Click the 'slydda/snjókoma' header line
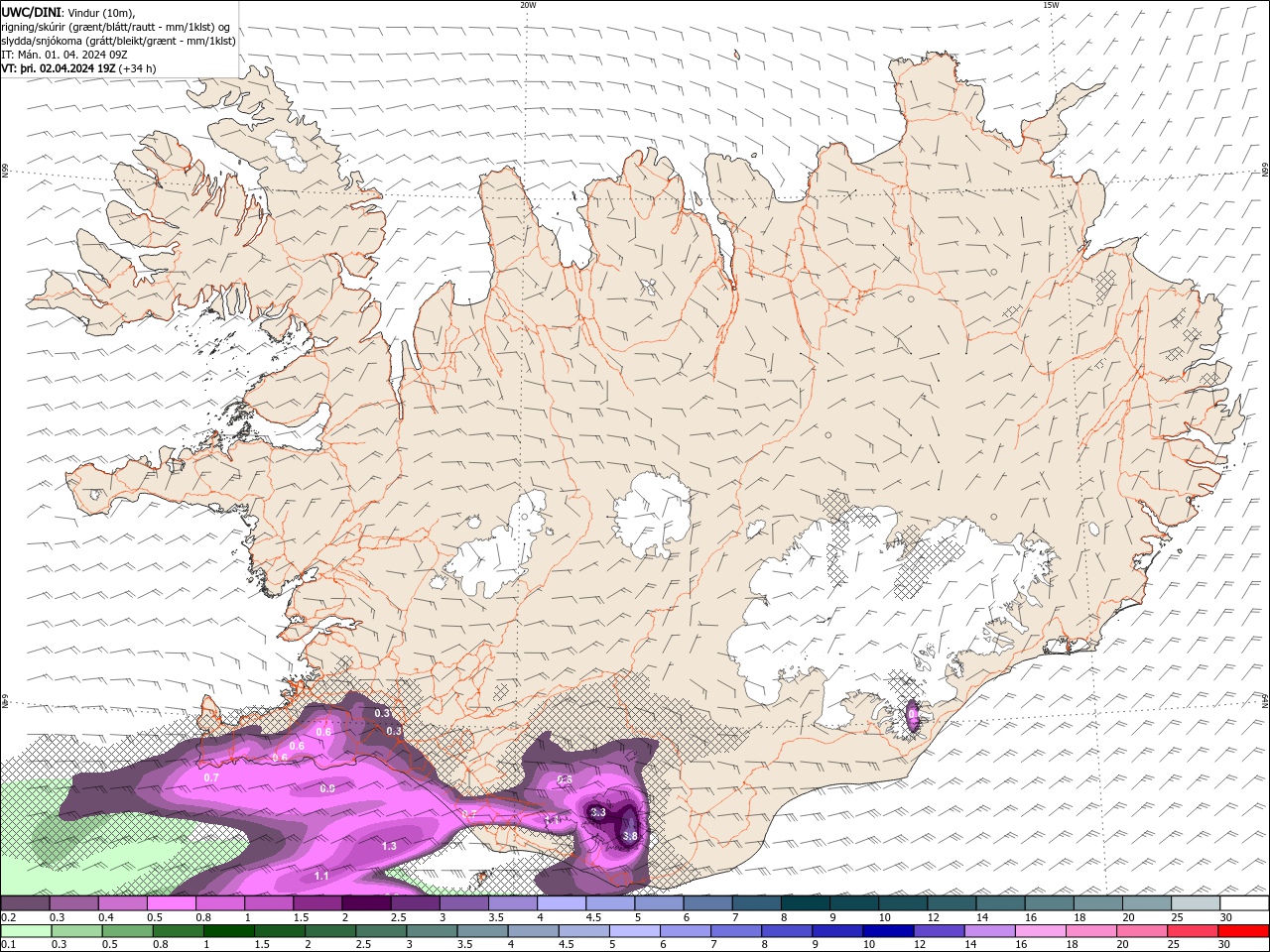Image resolution: width=1270 pixels, height=952 pixels. [118, 41]
